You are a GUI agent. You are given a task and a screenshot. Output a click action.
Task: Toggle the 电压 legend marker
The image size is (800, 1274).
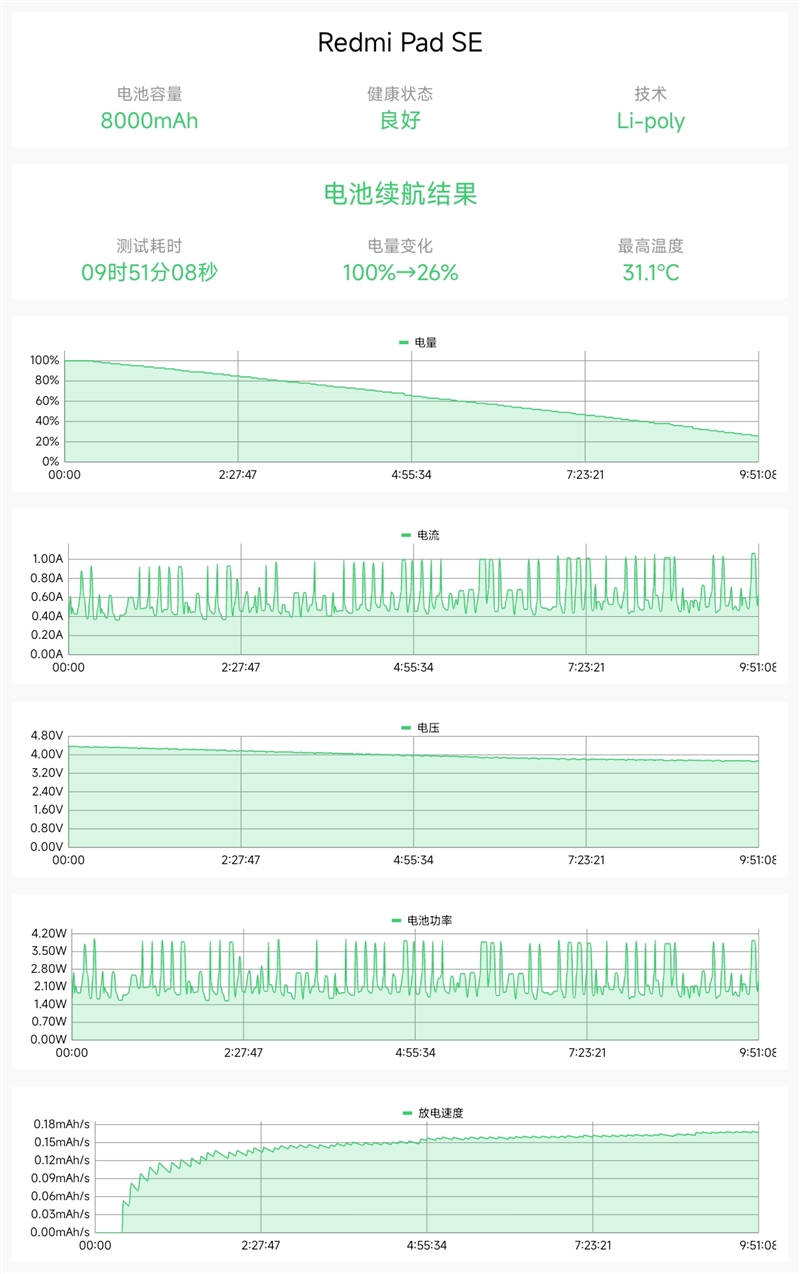click(x=406, y=728)
